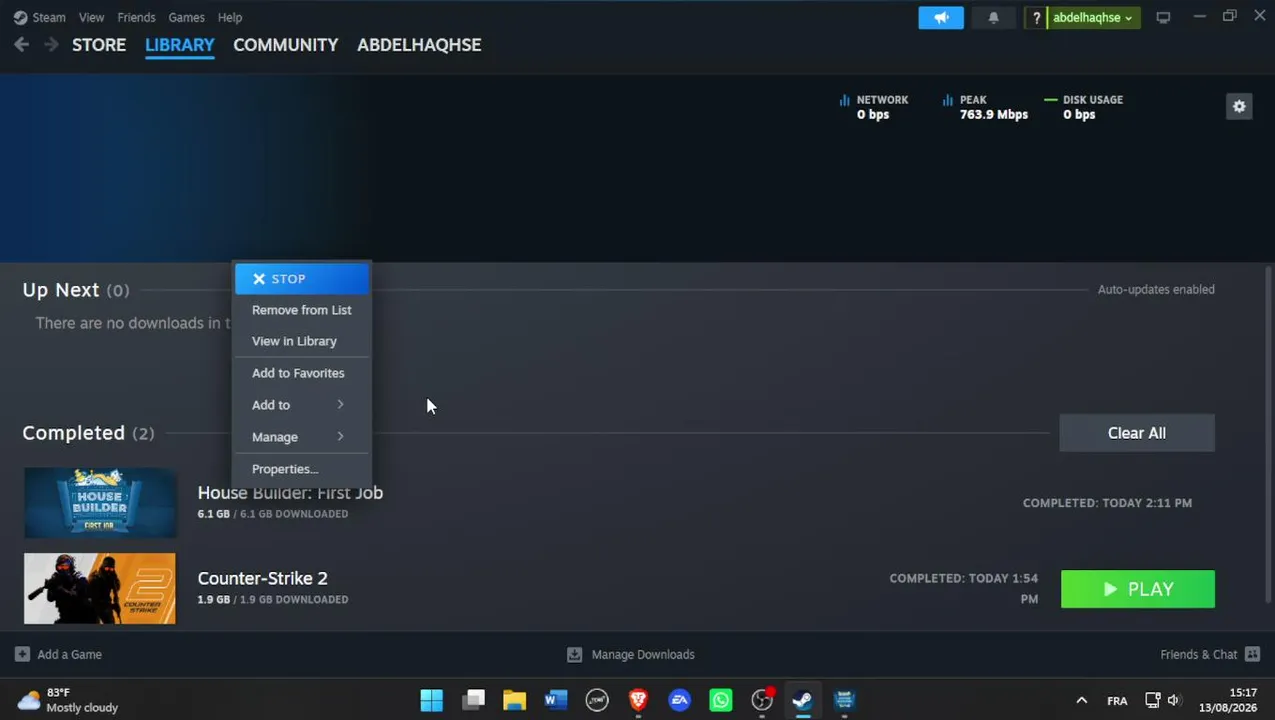
Task: Click the PEAK 763.9 Mbps stat
Action: pos(985,107)
